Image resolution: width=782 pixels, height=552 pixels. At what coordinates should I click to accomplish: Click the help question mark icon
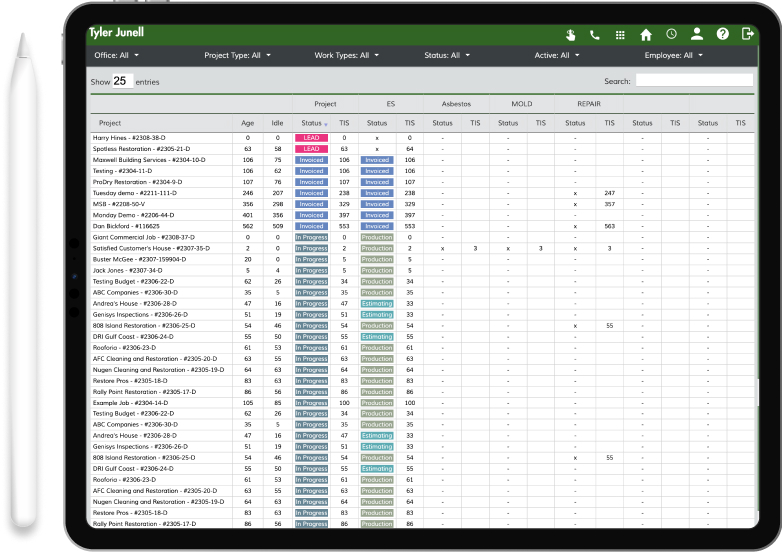point(722,34)
